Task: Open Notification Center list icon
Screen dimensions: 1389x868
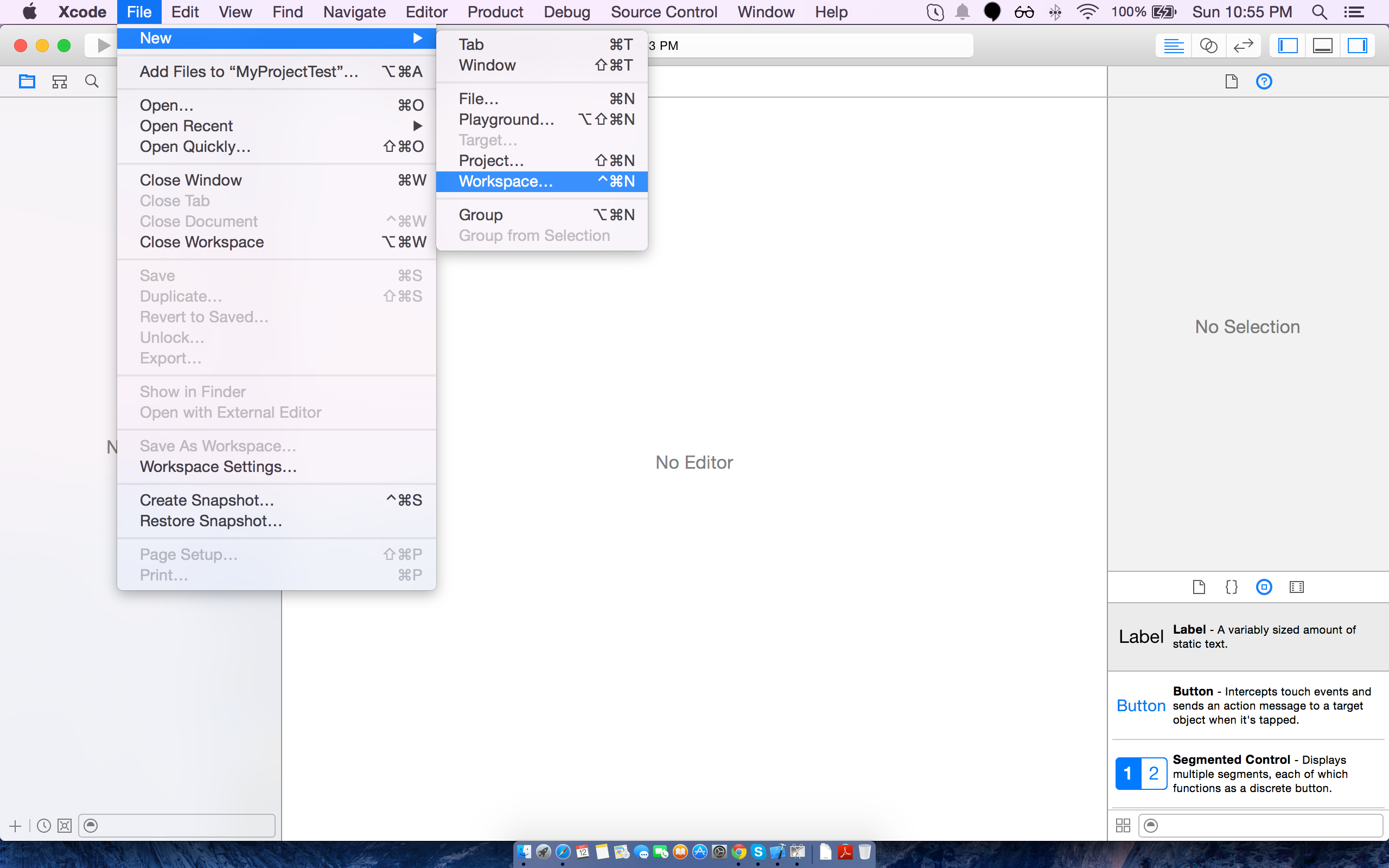Action: tap(1355, 12)
